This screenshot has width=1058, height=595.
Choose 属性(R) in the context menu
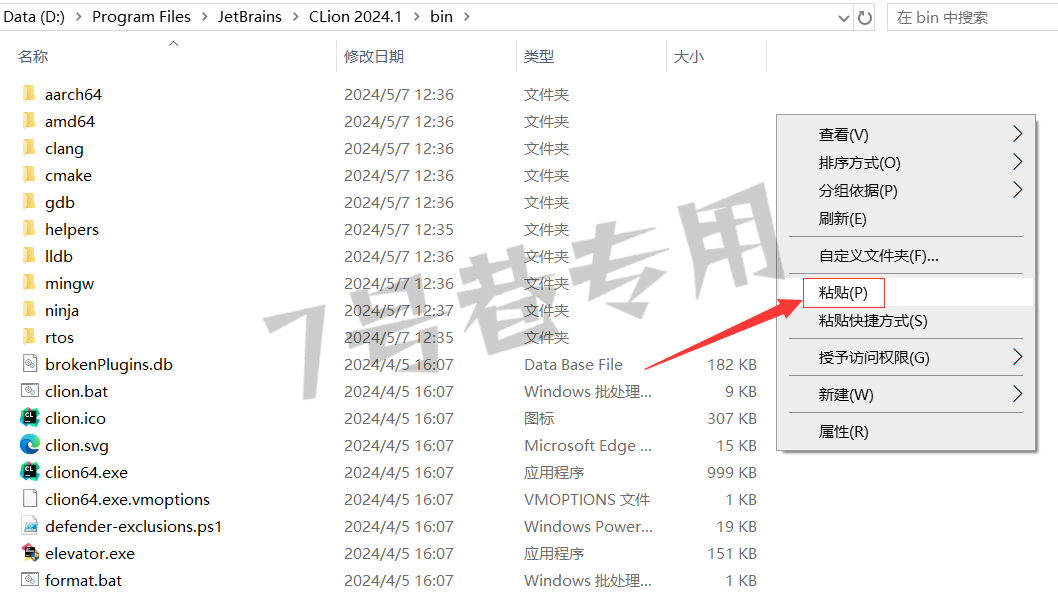[x=906, y=432]
